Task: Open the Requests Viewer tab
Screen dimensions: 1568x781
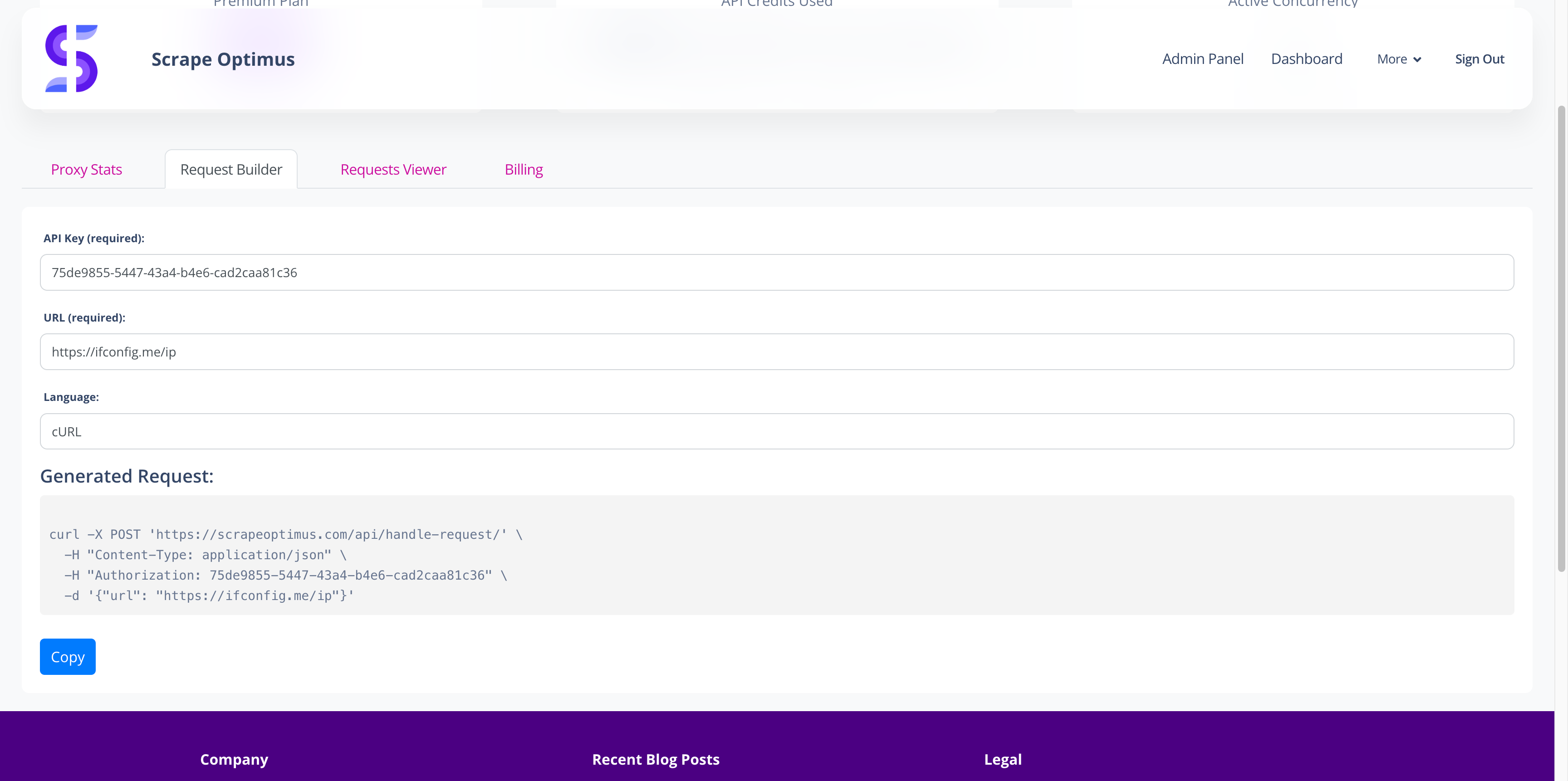Action: [393, 169]
